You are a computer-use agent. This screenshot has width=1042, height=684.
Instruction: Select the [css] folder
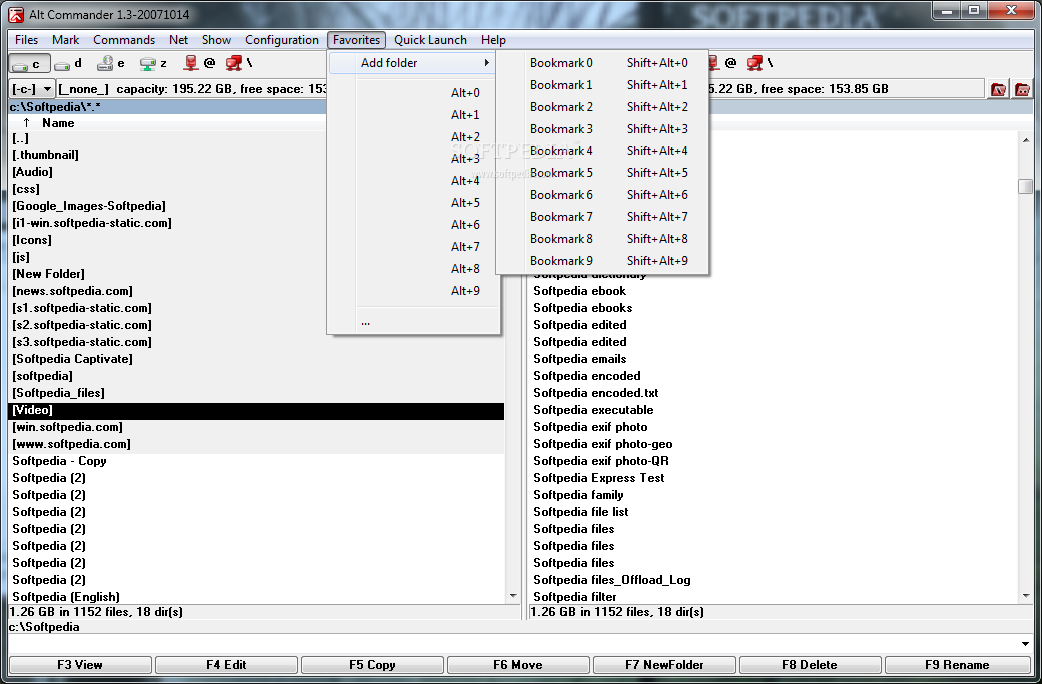click(x=26, y=189)
